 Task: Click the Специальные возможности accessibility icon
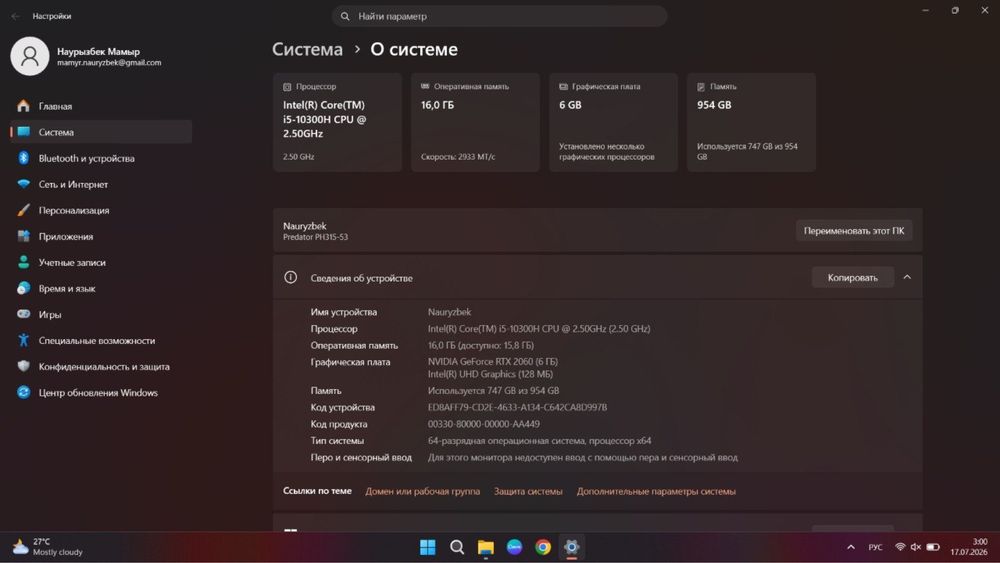click(x=24, y=340)
